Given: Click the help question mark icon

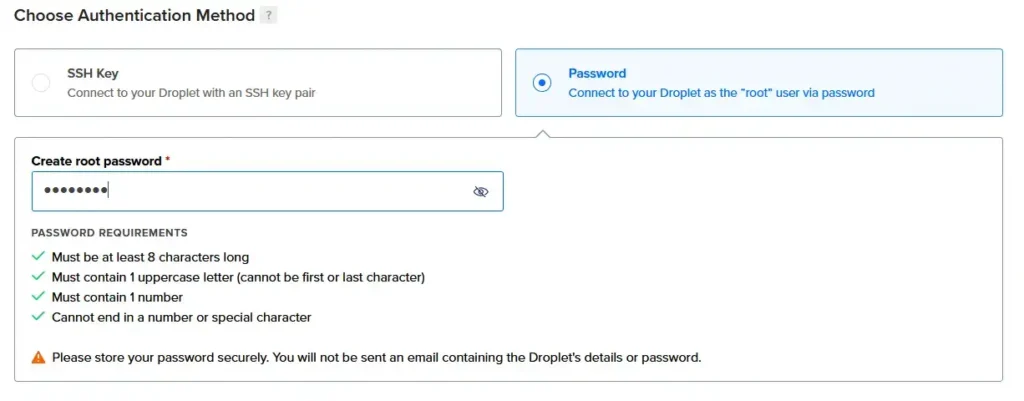Looking at the screenshot, I should coord(268,17).
